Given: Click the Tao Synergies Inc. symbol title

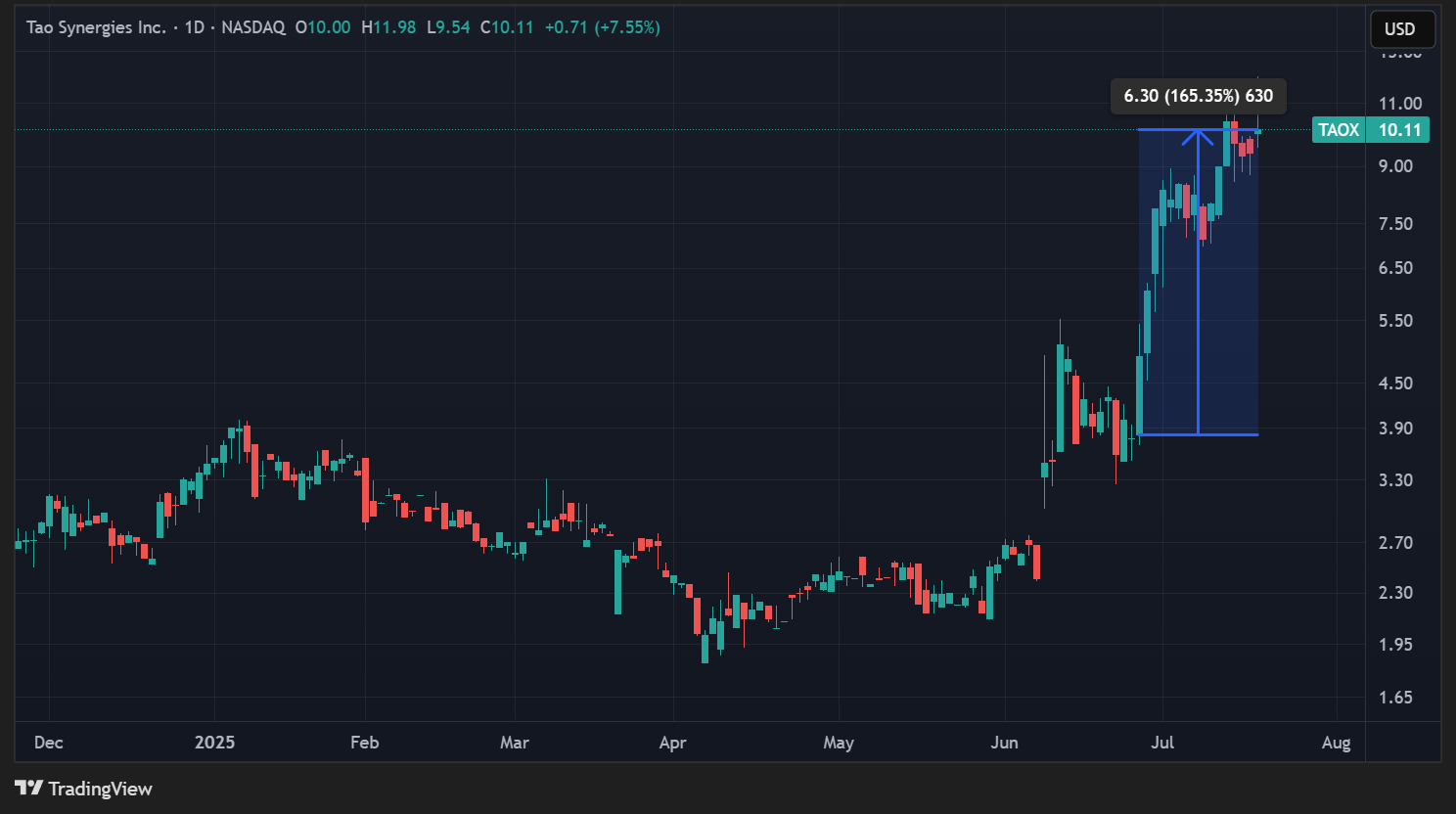Looking at the screenshot, I should [96, 27].
